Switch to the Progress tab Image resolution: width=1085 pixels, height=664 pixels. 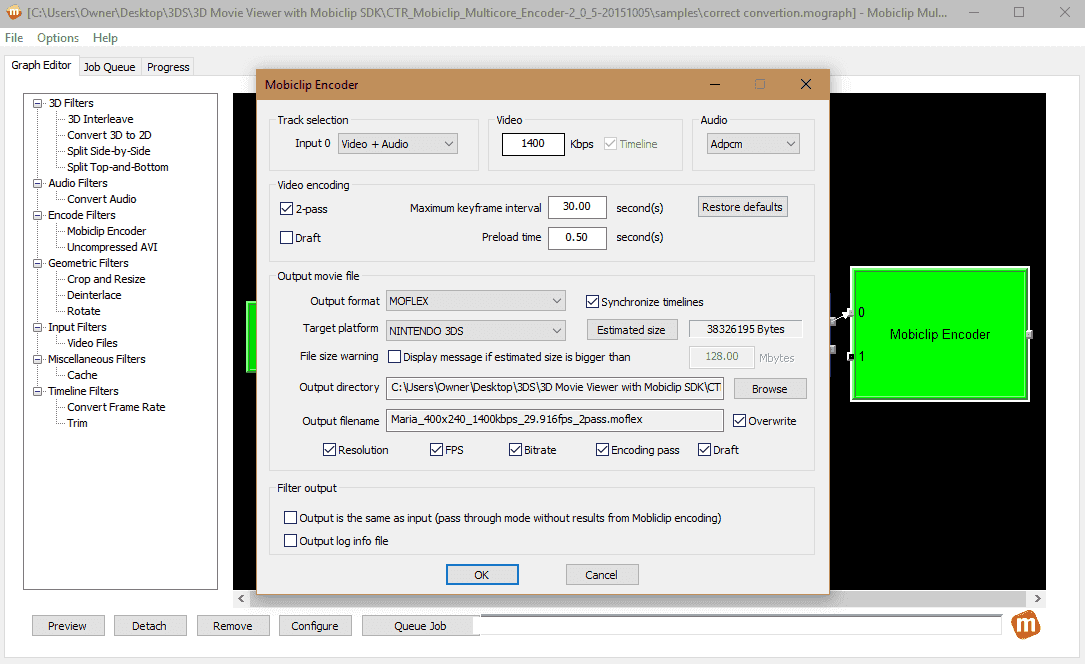coord(168,67)
